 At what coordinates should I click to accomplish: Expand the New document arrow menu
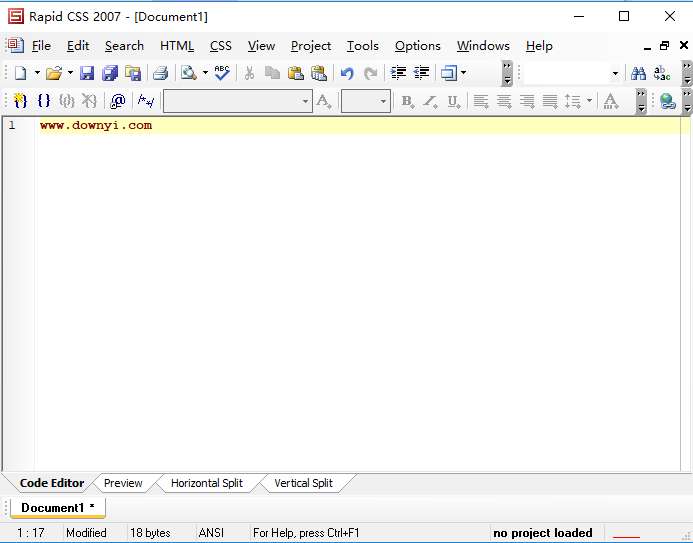click(x=37, y=73)
